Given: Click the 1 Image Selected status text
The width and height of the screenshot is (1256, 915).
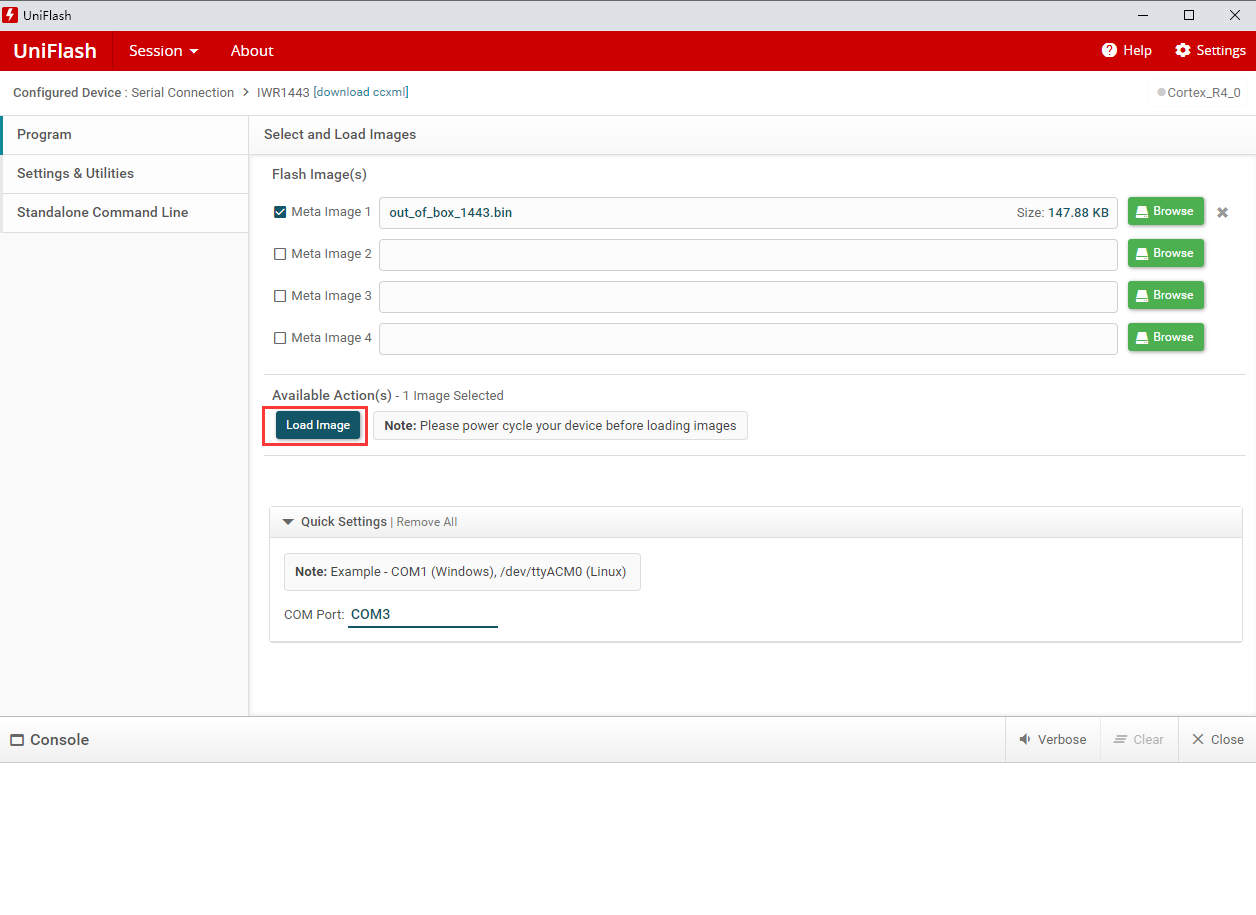Looking at the screenshot, I should click(x=453, y=396).
